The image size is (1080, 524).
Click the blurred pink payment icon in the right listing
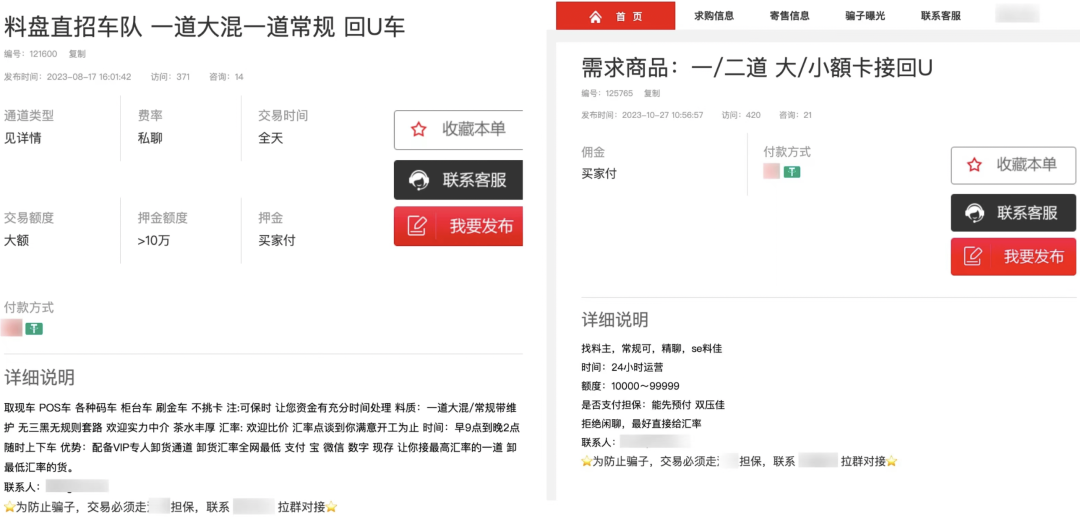pyautogui.click(x=771, y=172)
